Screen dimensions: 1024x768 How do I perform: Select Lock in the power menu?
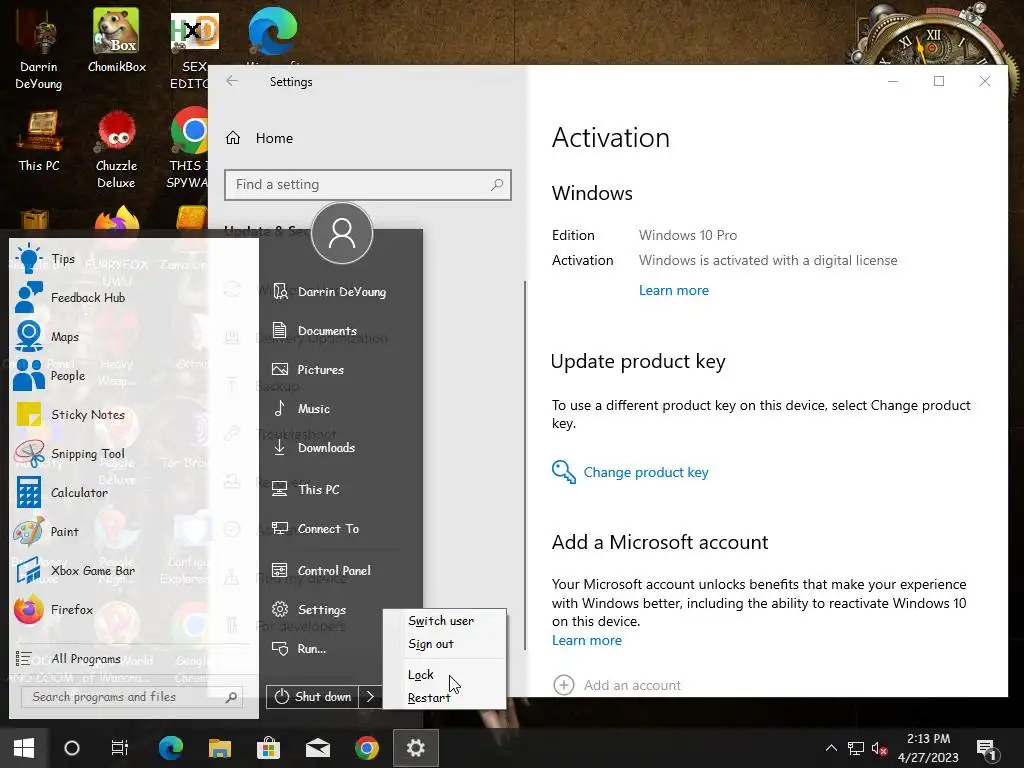pos(444,675)
